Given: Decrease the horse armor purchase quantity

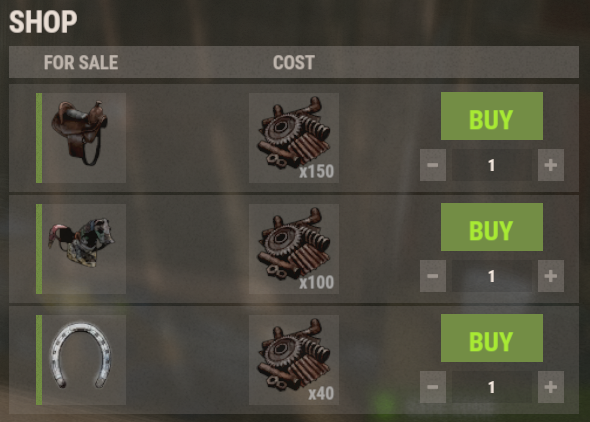Looking at the screenshot, I should tap(433, 276).
